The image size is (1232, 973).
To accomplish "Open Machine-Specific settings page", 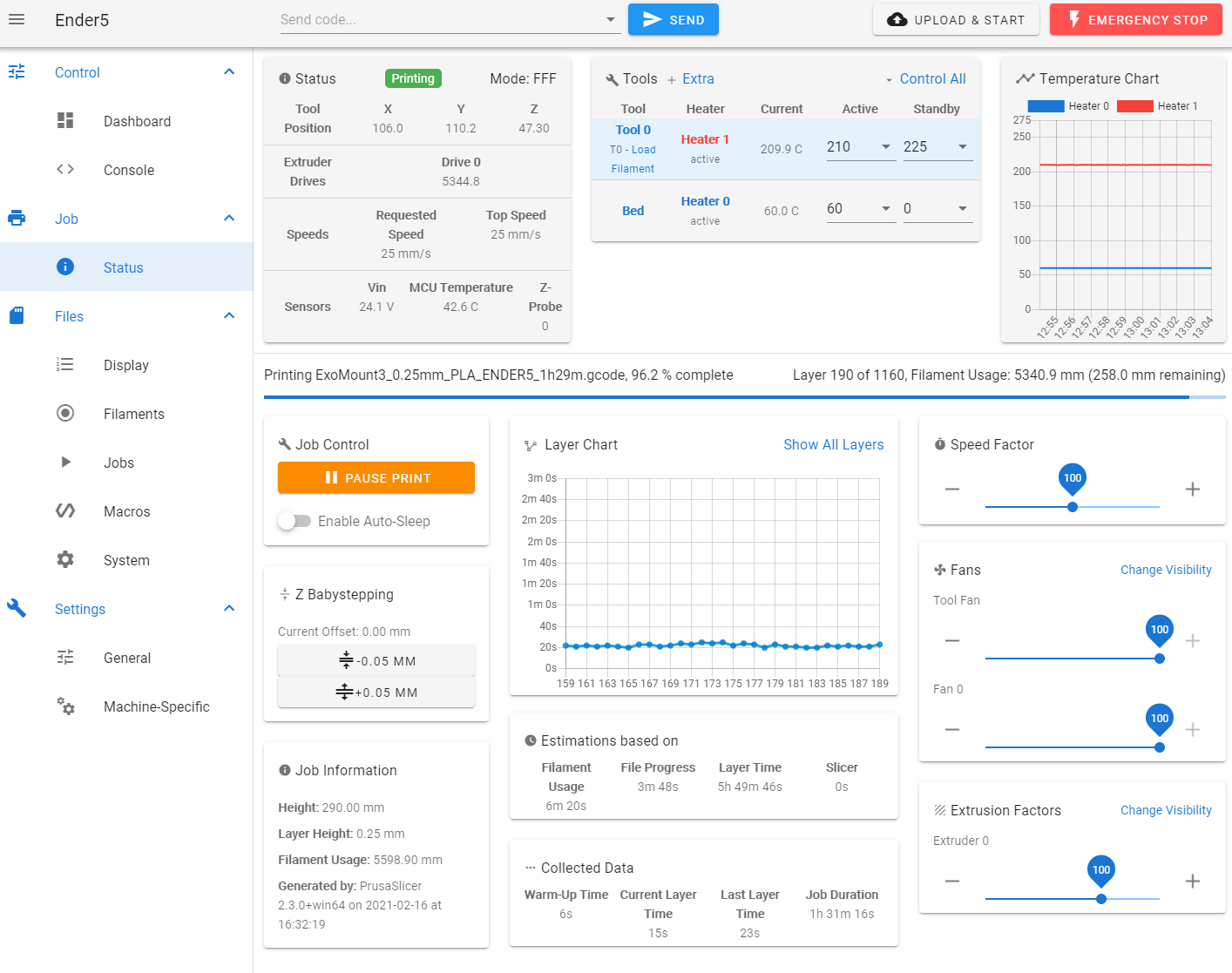I will click(126, 706).
